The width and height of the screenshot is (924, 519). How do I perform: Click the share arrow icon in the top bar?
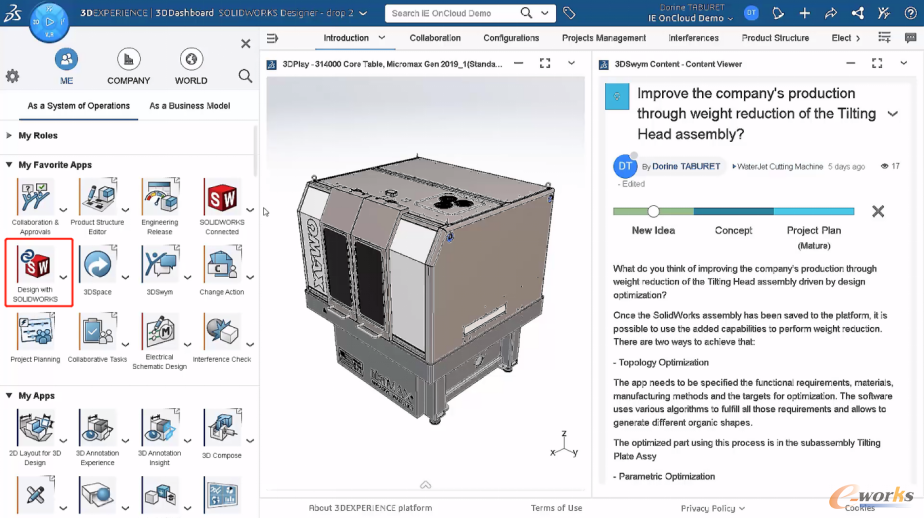pyautogui.click(x=831, y=13)
